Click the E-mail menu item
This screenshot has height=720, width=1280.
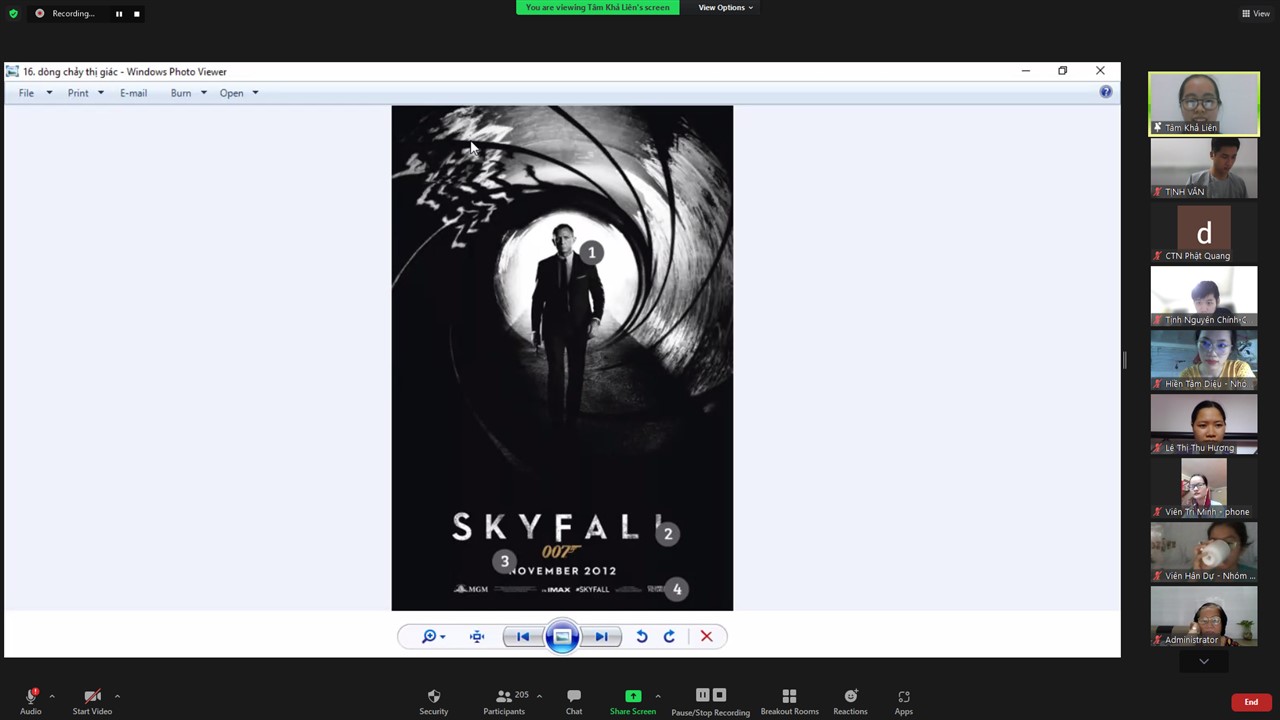coord(133,93)
